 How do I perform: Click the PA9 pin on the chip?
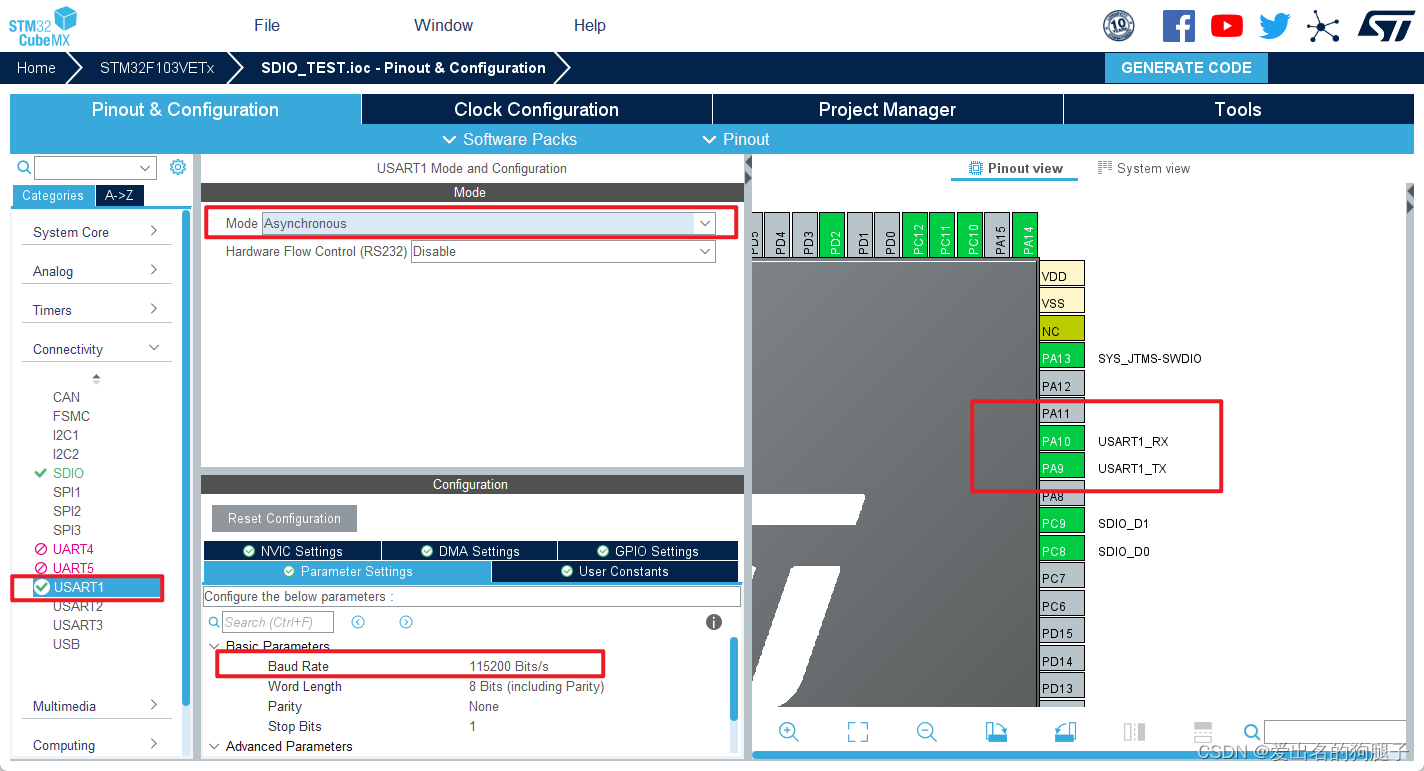tap(1062, 468)
